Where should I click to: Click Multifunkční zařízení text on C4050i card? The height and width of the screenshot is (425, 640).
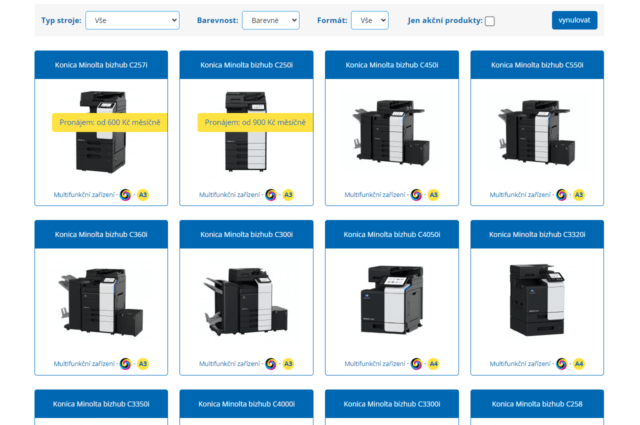click(x=375, y=363)
